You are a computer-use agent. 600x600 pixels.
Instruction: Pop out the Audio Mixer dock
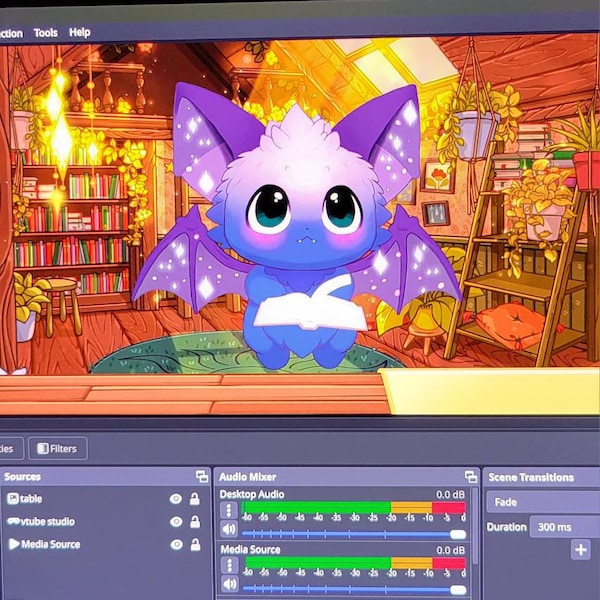click(x=471, y=477)
